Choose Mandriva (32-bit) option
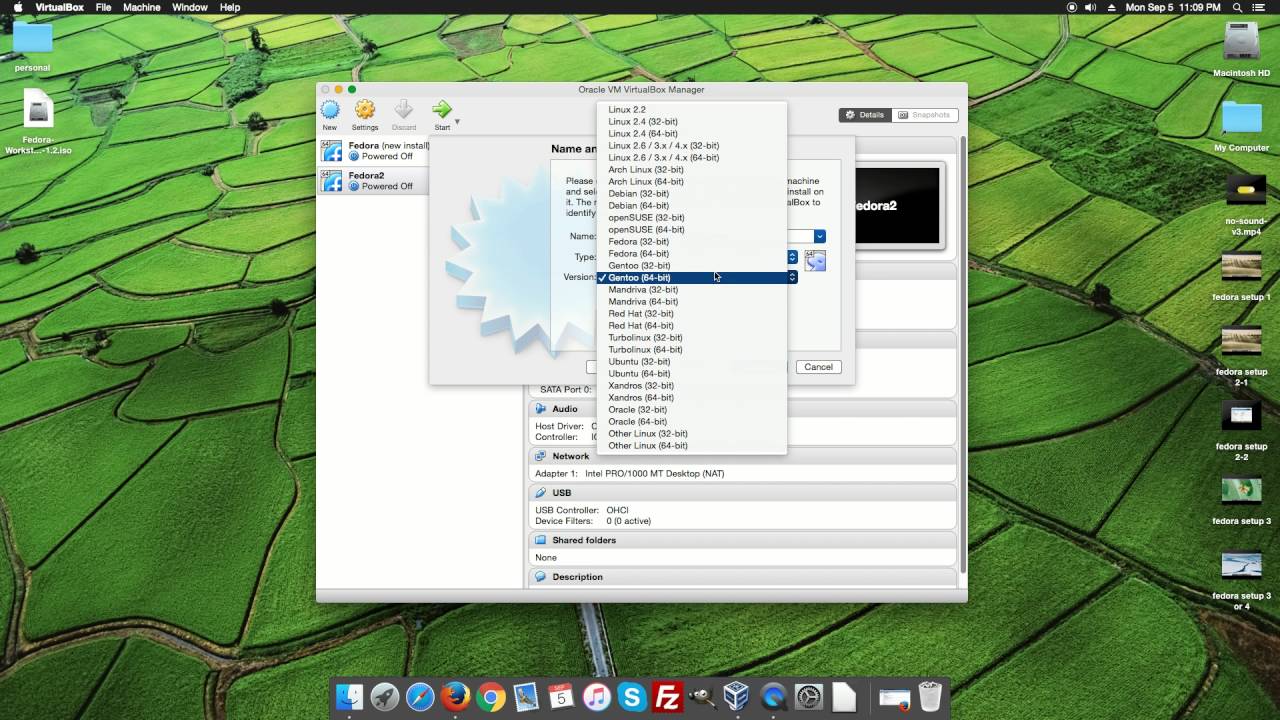 pyautogui.click(x=691, y=289)
